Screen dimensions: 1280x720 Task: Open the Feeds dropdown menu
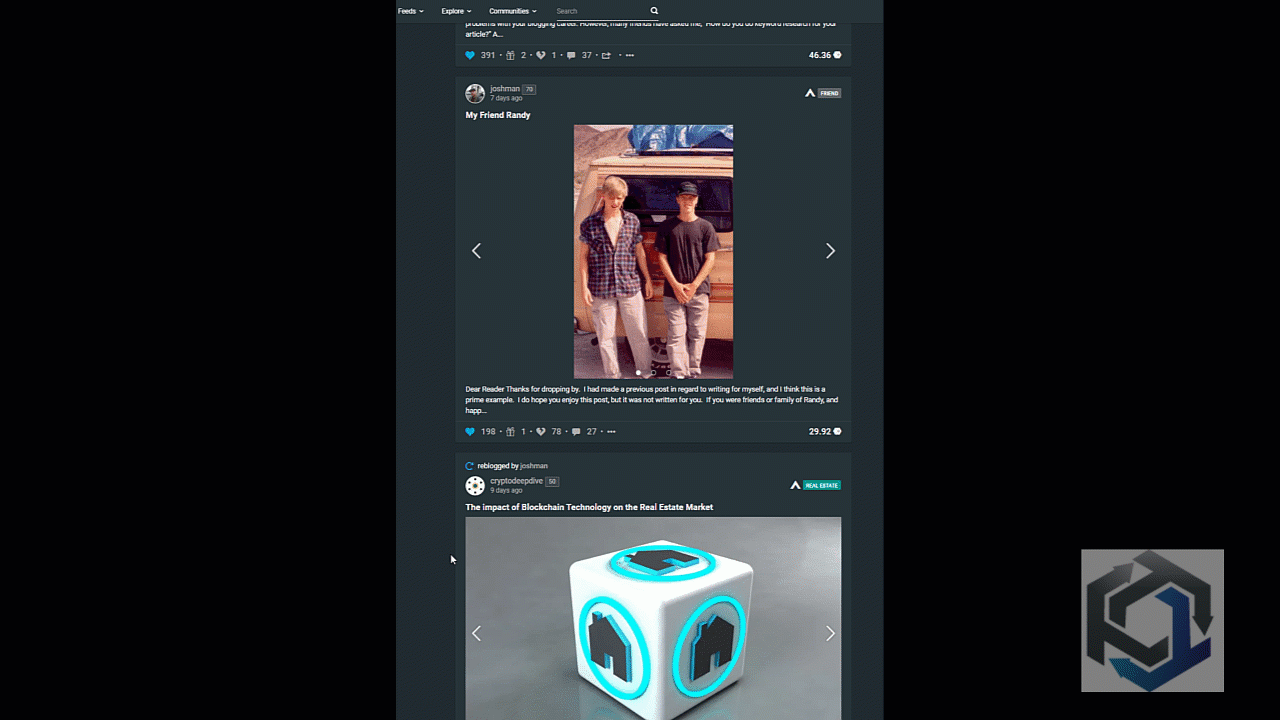(410, 11)
